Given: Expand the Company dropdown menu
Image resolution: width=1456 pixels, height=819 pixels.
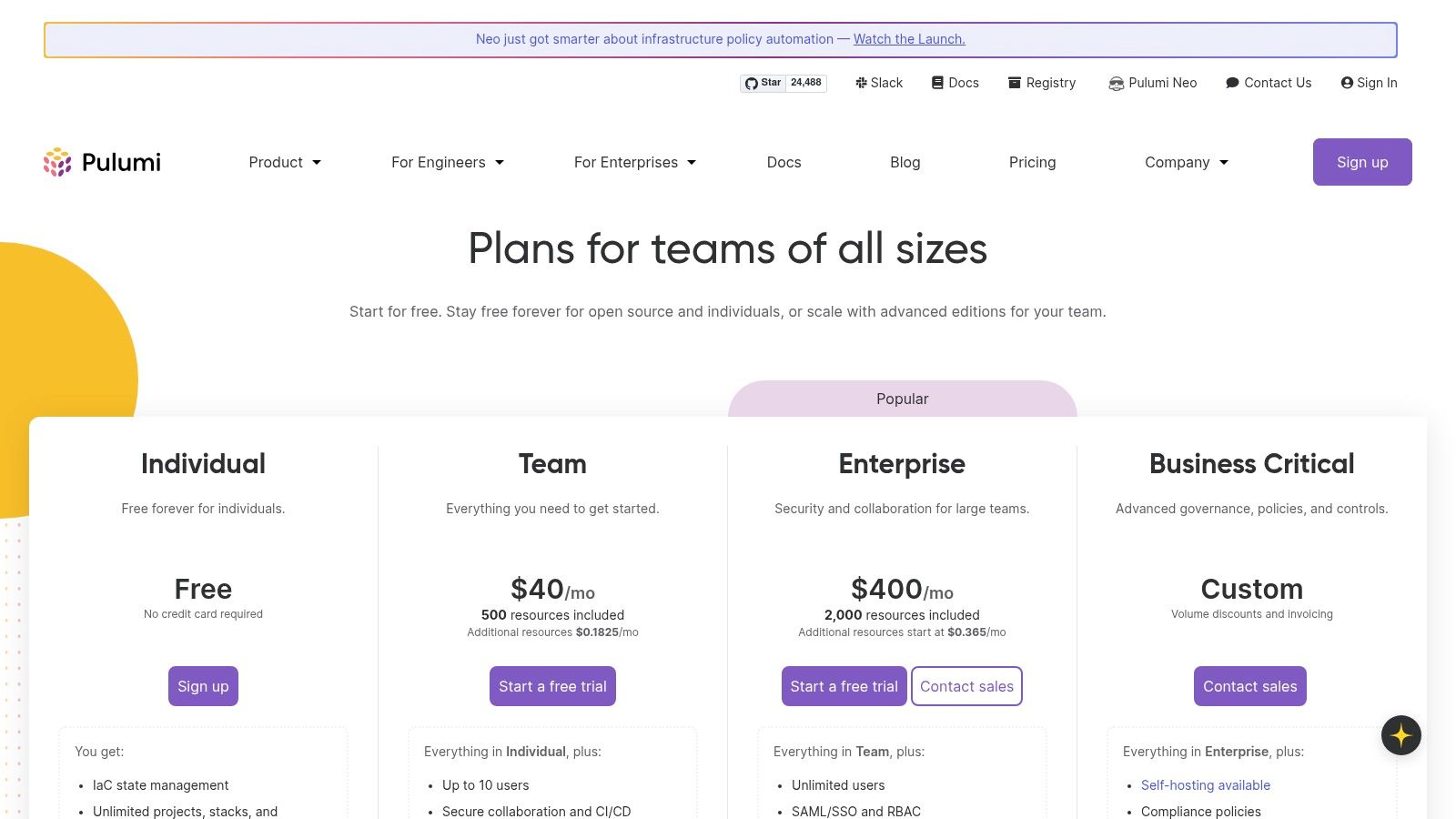Looking at the screenshot, I should 1186,162.
